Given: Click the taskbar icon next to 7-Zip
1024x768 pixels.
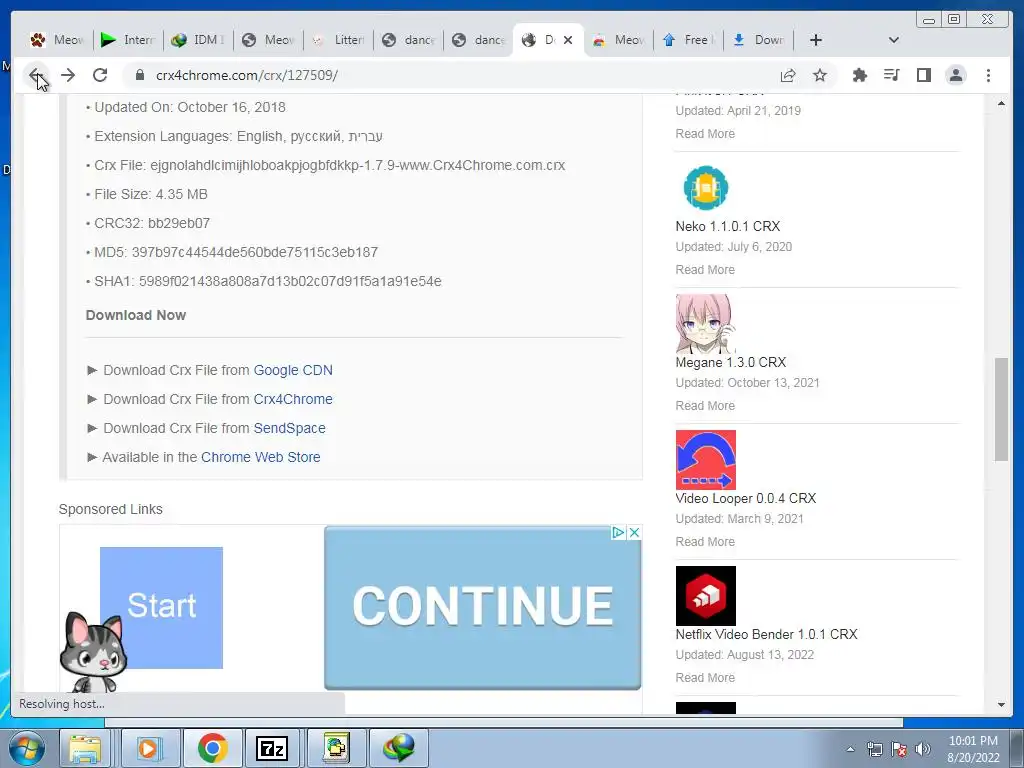Looking at the screenshot, I should (336, 748).
